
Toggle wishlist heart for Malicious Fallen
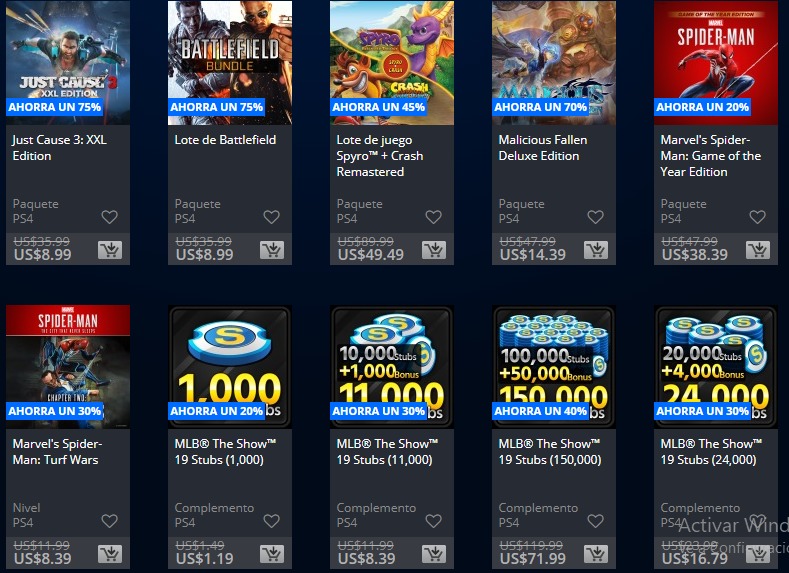click(595, 217)
